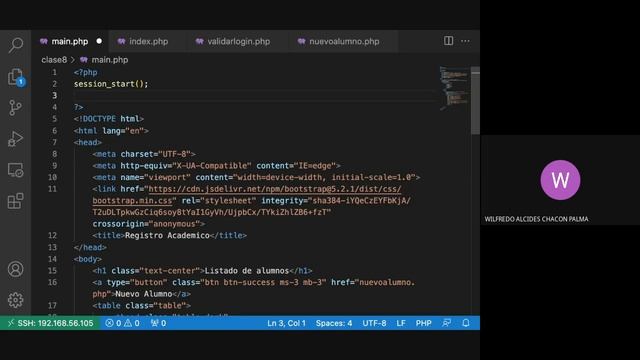
Task: Open the editor More Actions menu
Action: pyautogui.click(x=465, y=41)
